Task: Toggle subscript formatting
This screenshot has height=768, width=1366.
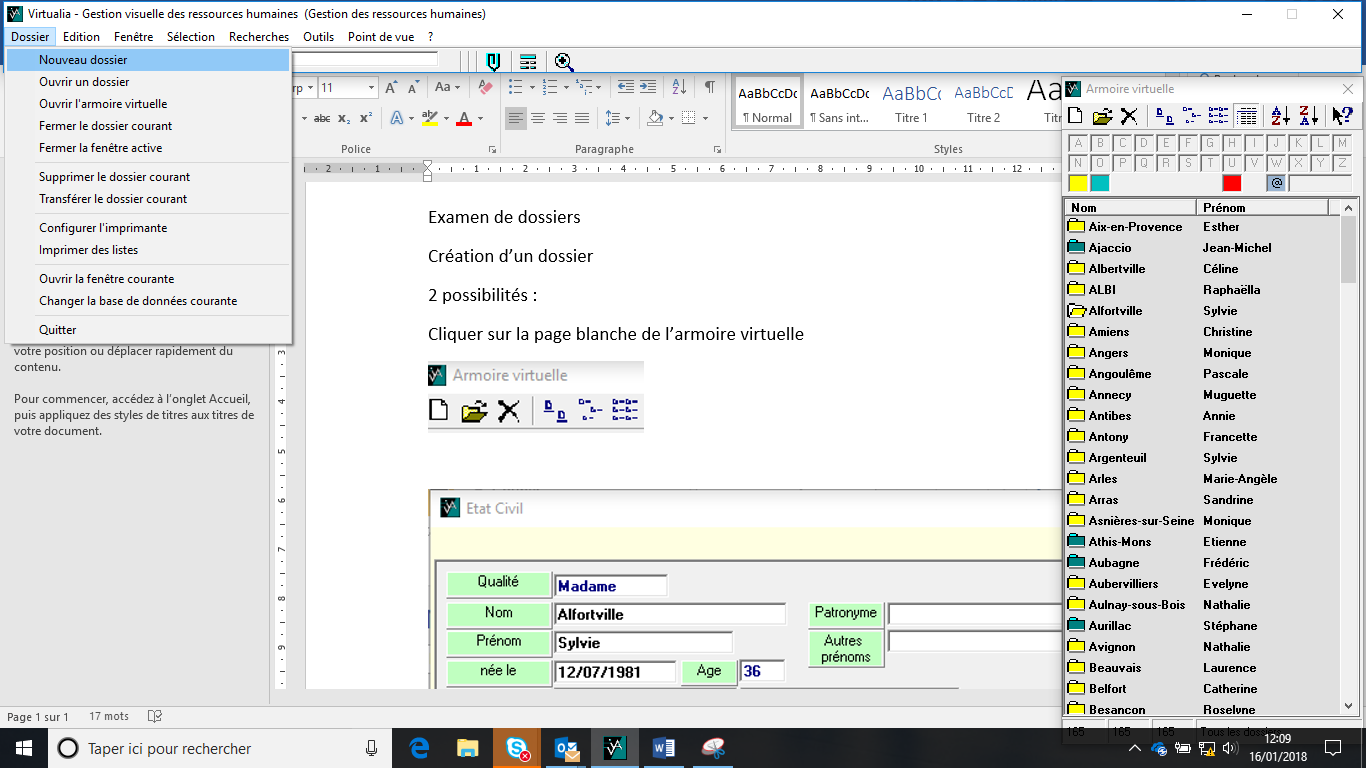Action: pos(344,118)
